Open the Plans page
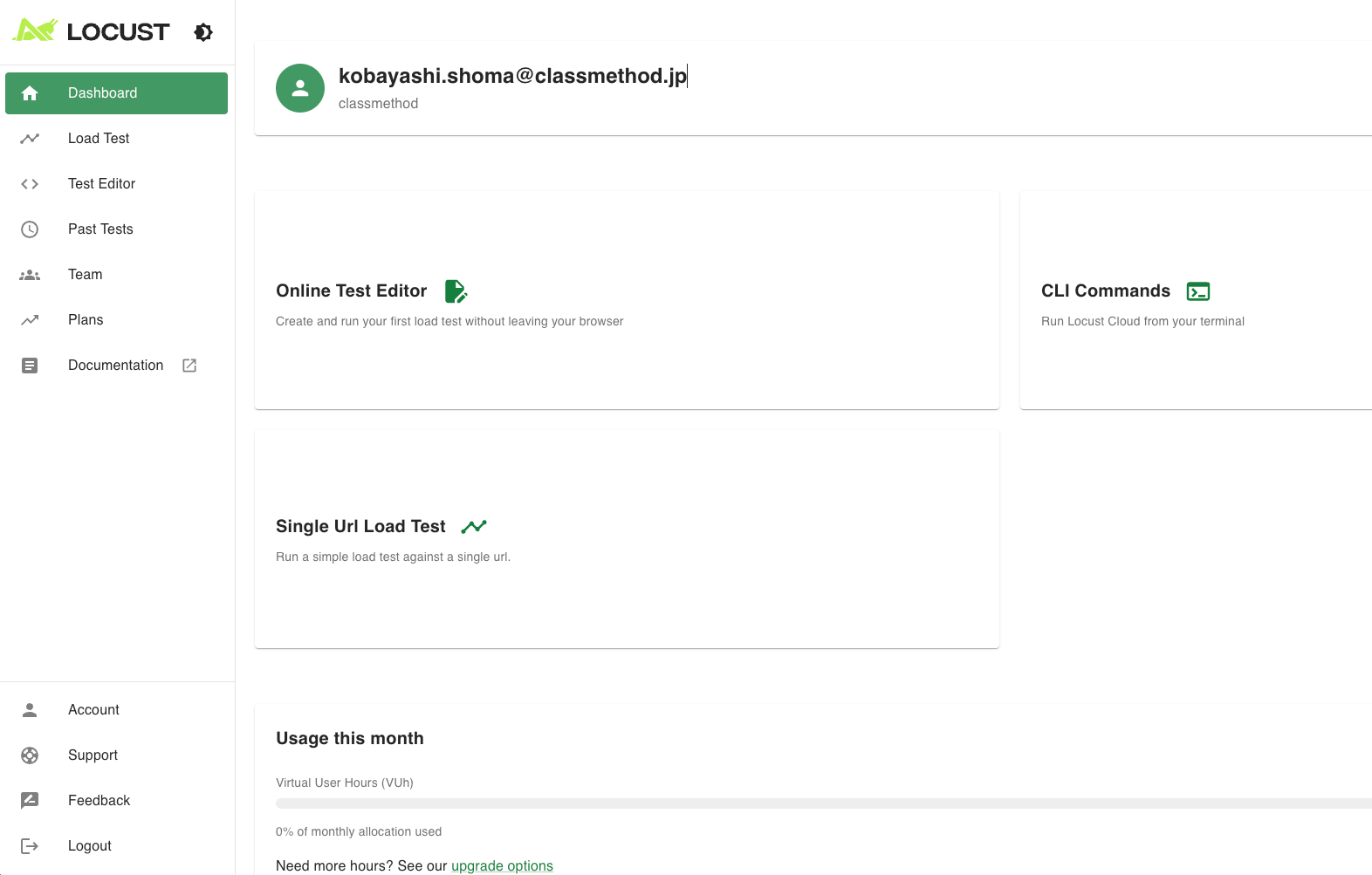The height and width of the screenshot is (875, 1372). pyautogui.click(x=116, y=320)
